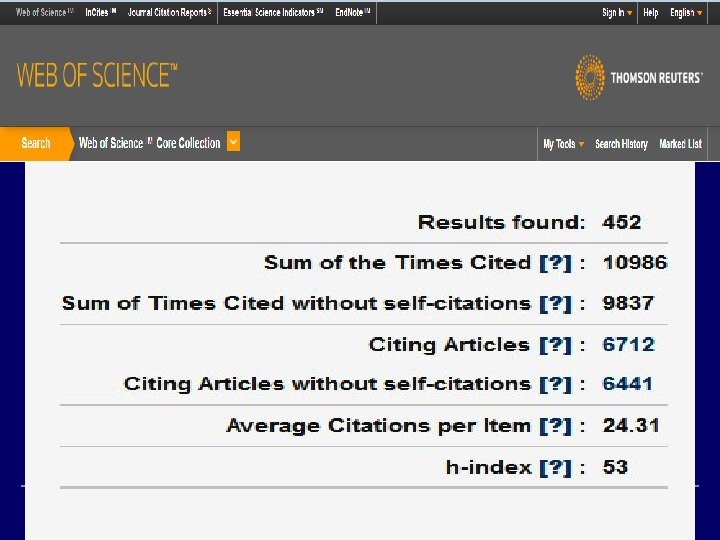Click help [?] for Citing Articles without self-citations
The height and width of the screenshot is (540, 720).
click(x=555, y=384)
